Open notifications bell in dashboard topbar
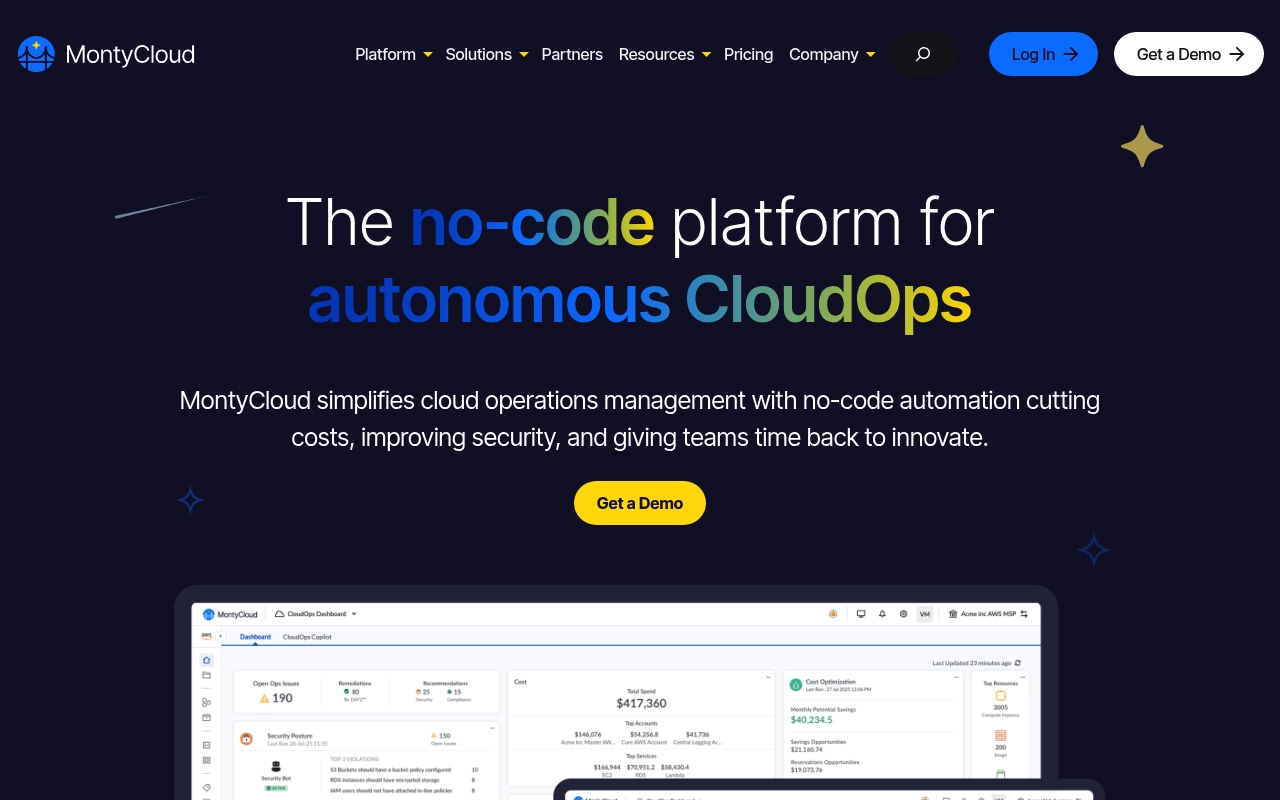The height and width of the screenshot is (800, 1280). click(882, 614)
